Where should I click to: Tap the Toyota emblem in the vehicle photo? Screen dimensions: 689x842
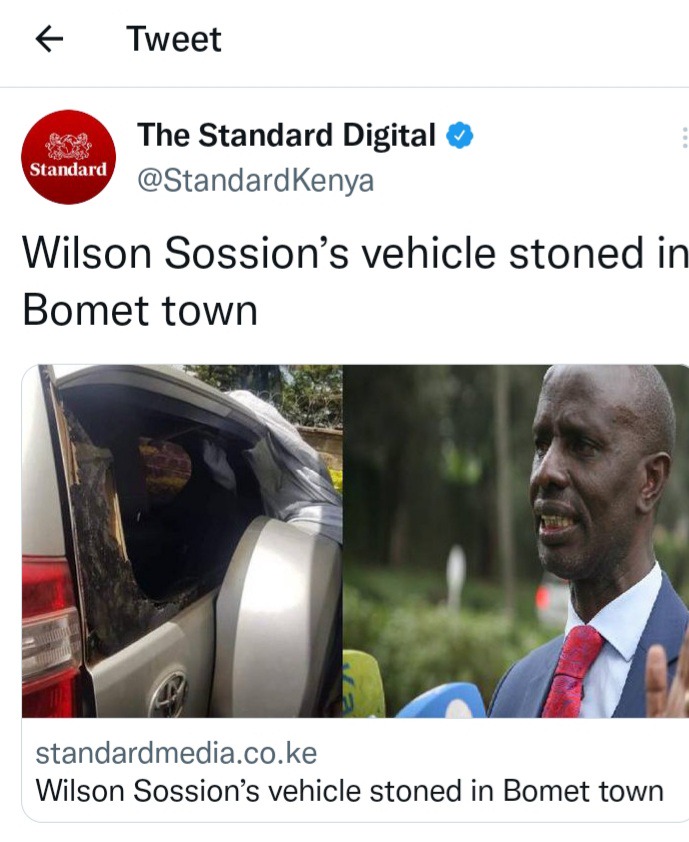click(x=170, y=692)
